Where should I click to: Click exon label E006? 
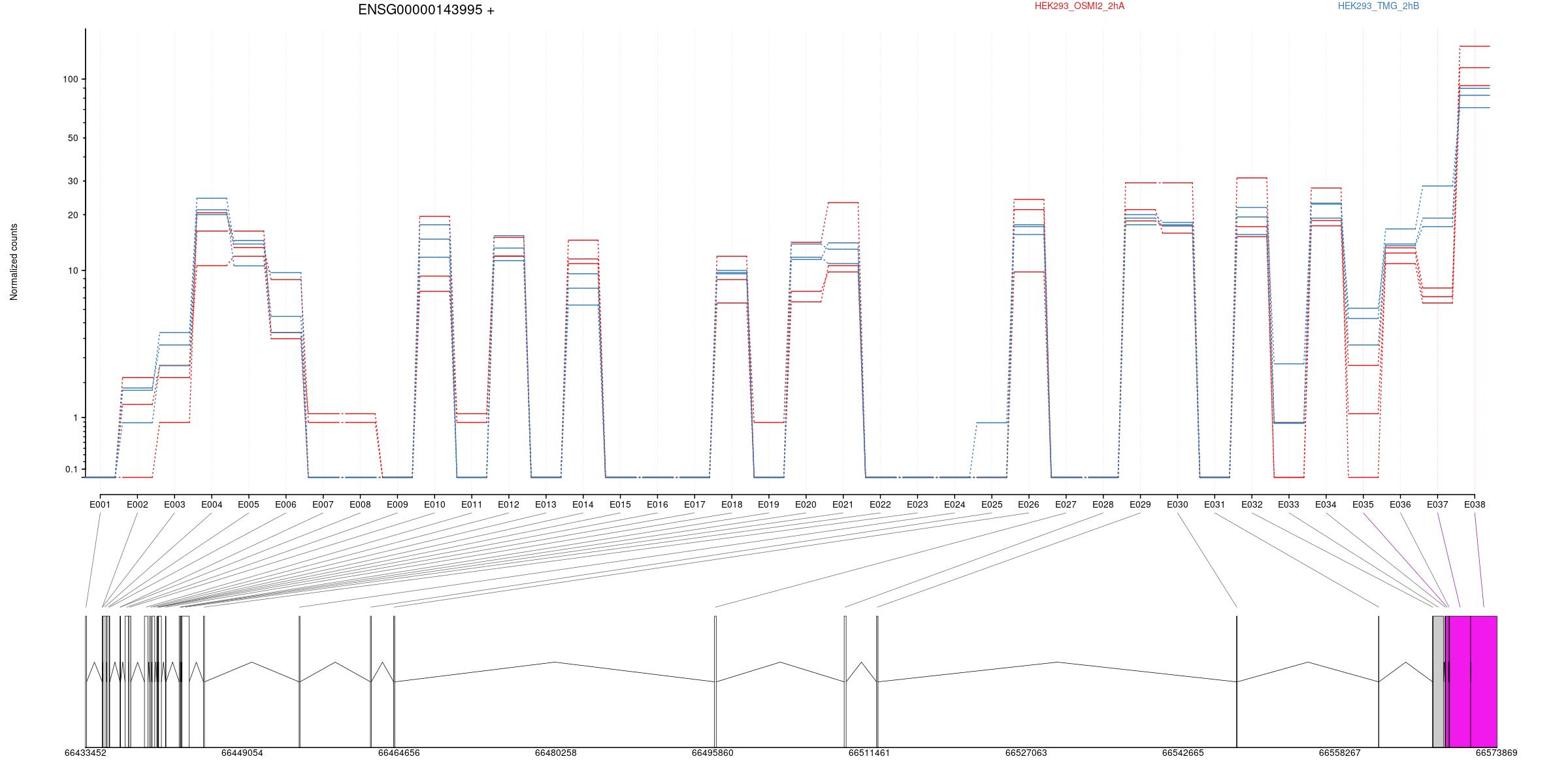286,504
